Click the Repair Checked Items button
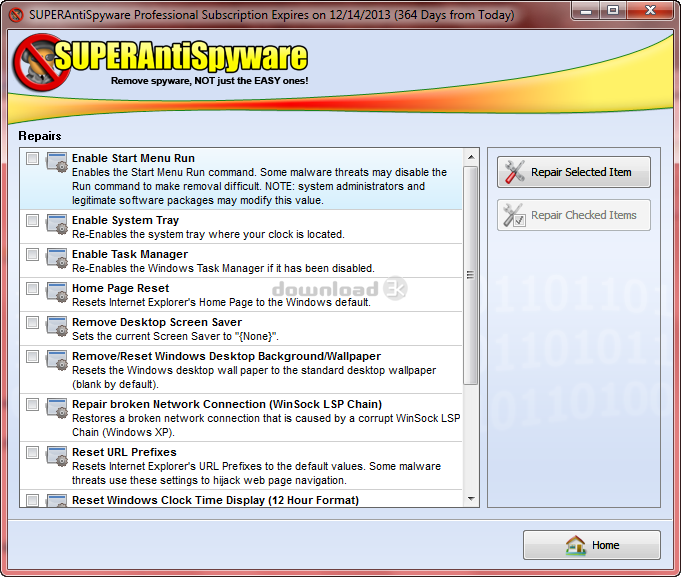 coord(573,215)
